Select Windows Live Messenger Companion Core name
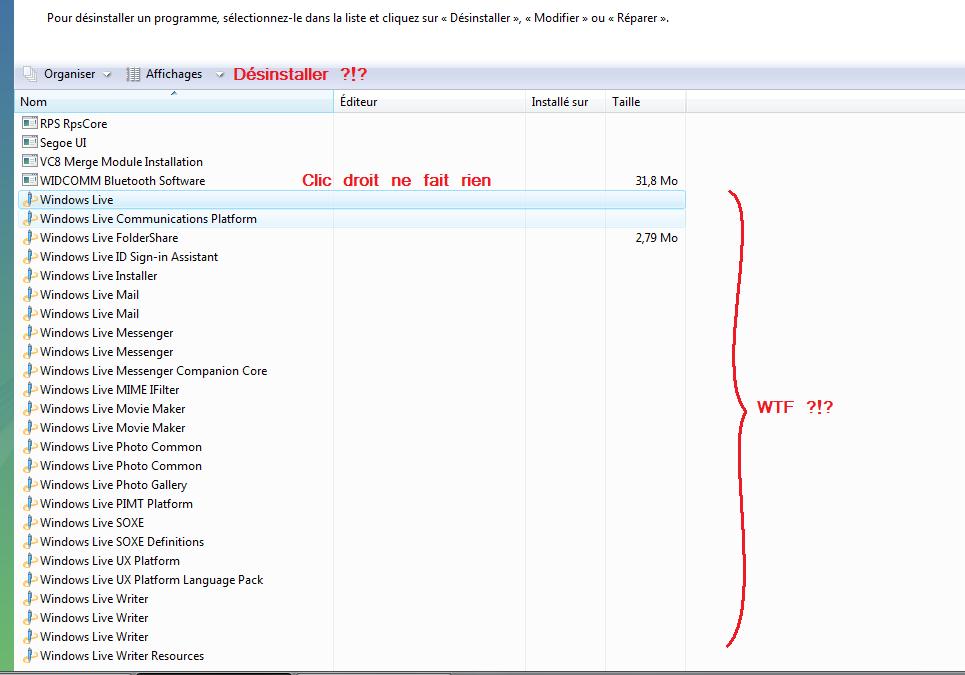This screenshot has height=675, width=965. [x=153, y=371]
